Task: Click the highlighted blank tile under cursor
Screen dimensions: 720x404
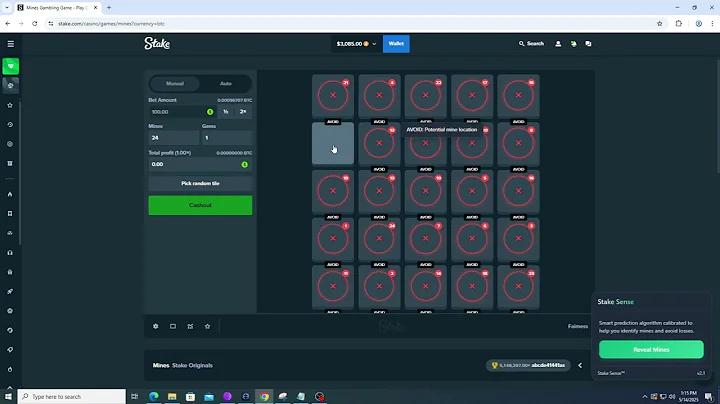Action: tap(333, 143)
